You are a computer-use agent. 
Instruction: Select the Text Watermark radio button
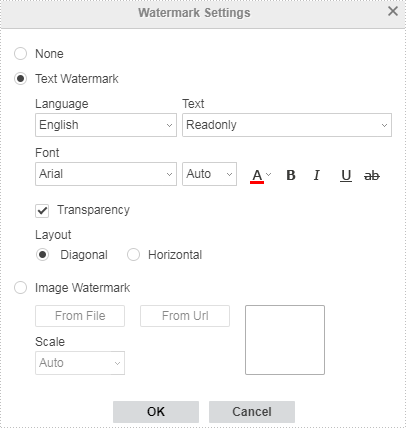20,79
